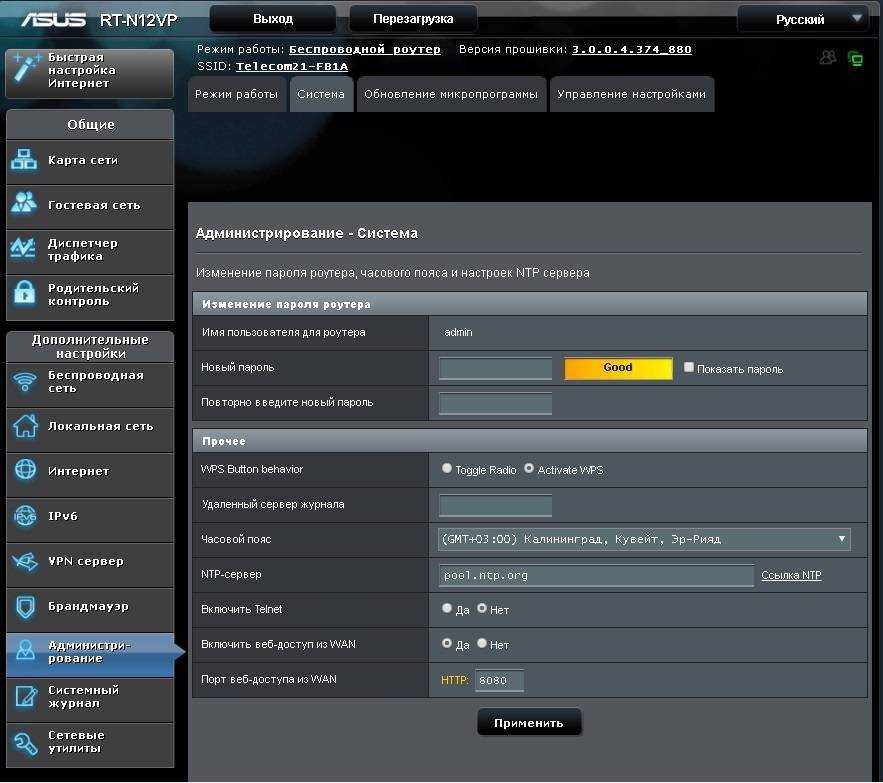This screenshot has width=883, height=783.
Task: Select Activate WPS radio option
Action: (529, 468)
